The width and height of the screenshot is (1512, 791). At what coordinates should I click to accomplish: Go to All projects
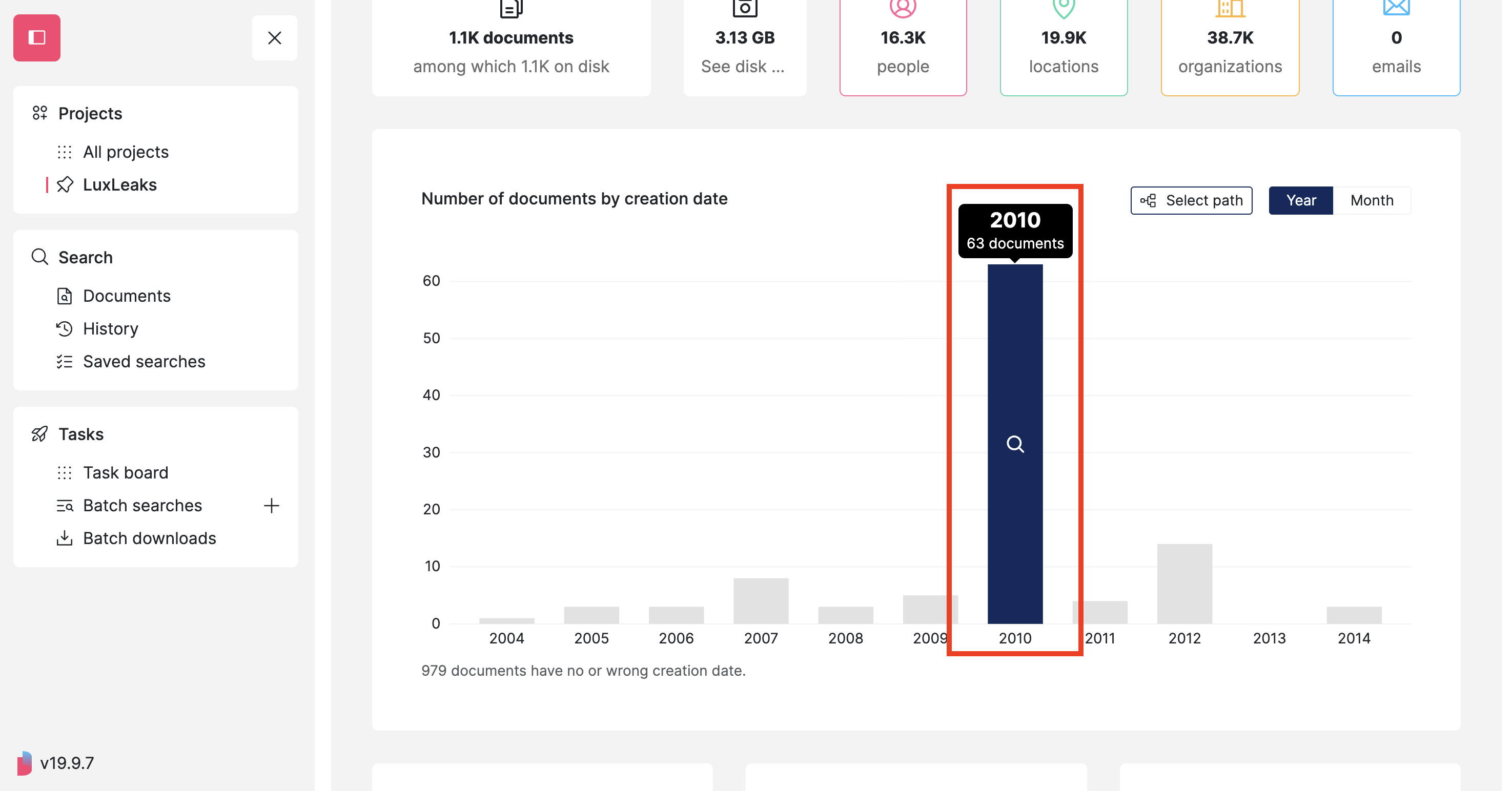[125, 152]
